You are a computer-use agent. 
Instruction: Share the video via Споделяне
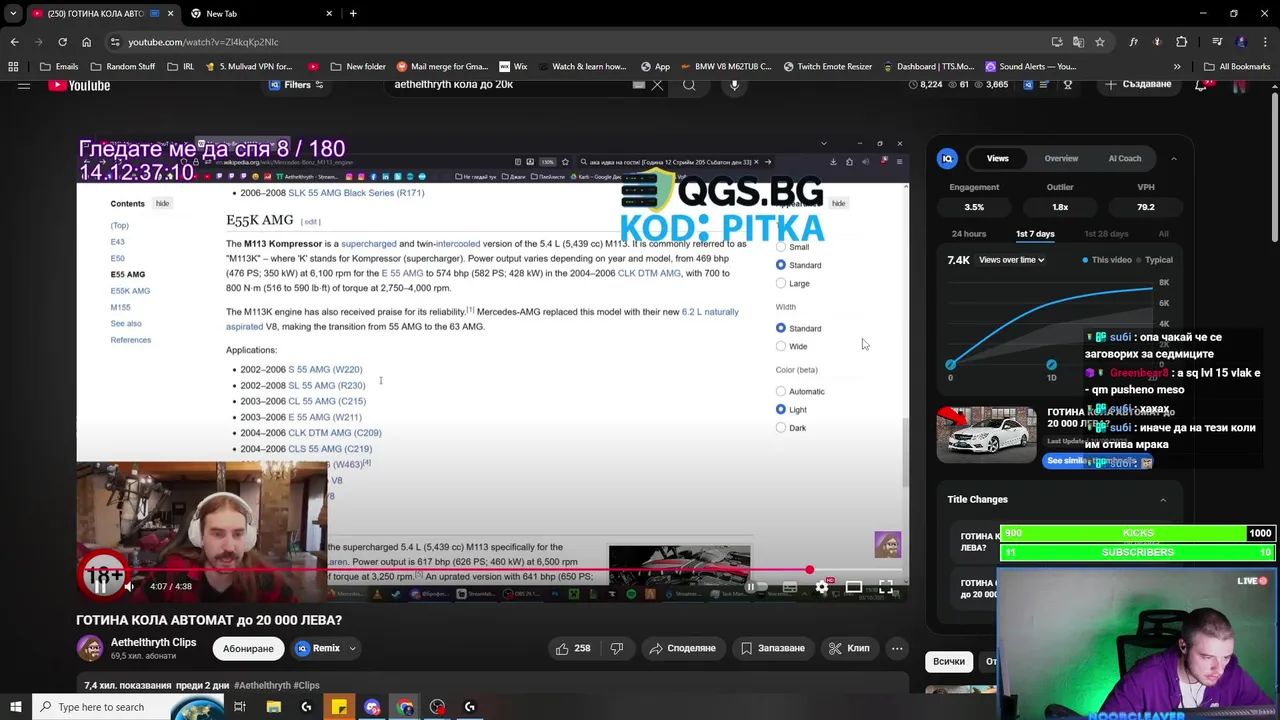pyautogui.click(x=682, y=648)
